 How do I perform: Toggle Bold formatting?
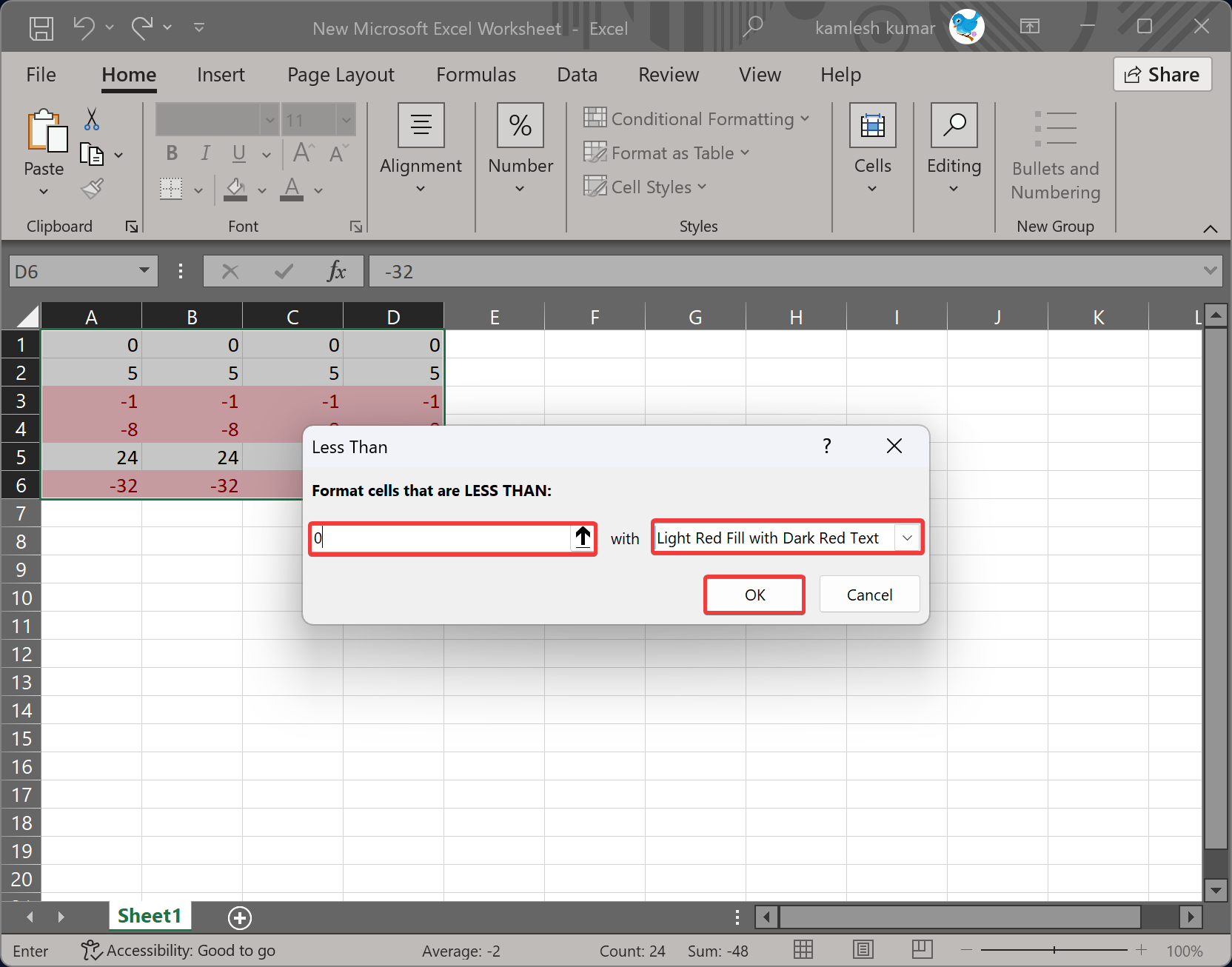coord(172,153)
